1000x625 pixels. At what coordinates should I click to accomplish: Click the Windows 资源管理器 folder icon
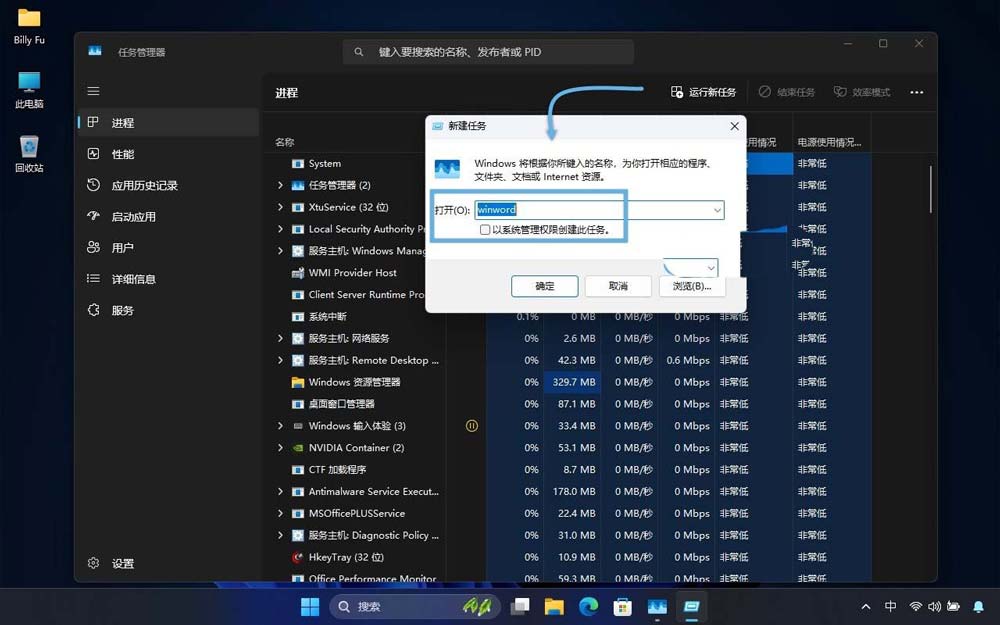pyautogui.click(x=297, y=382)
